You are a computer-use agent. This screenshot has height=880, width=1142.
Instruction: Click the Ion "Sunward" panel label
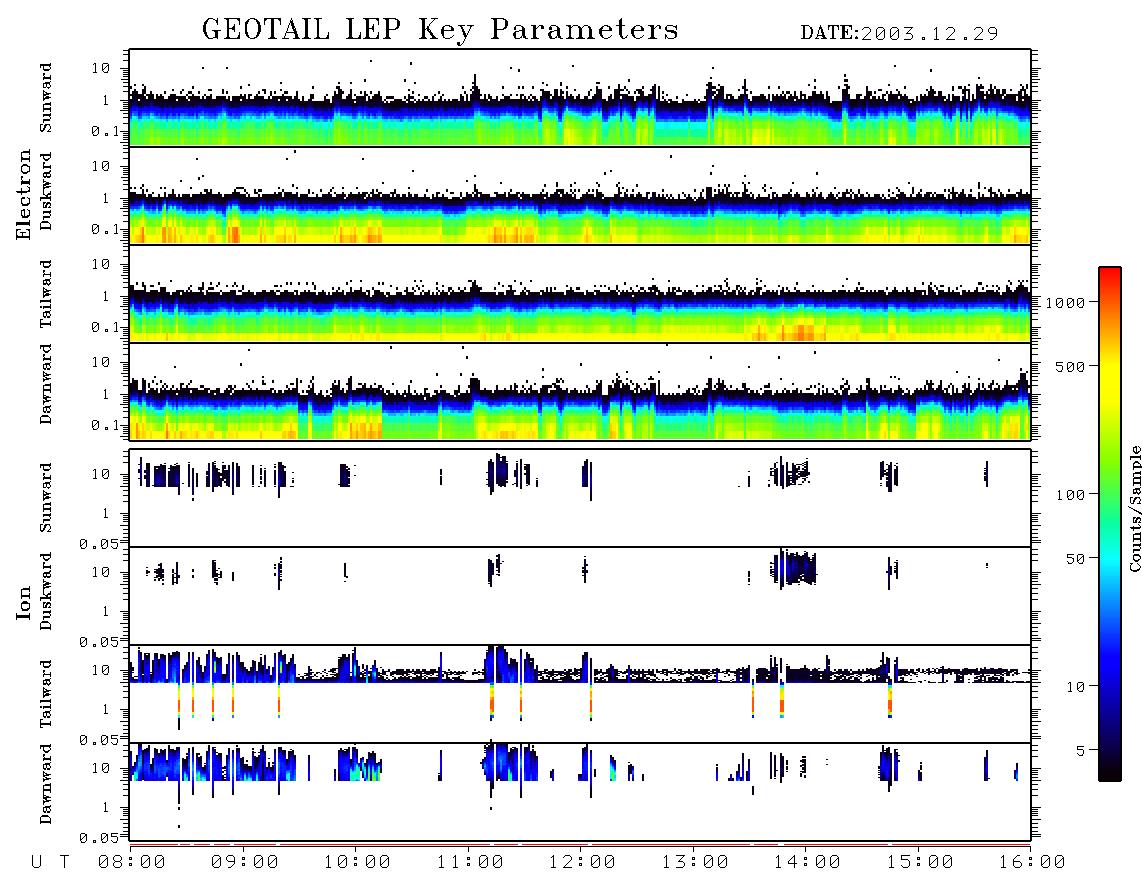click(46, 497)
